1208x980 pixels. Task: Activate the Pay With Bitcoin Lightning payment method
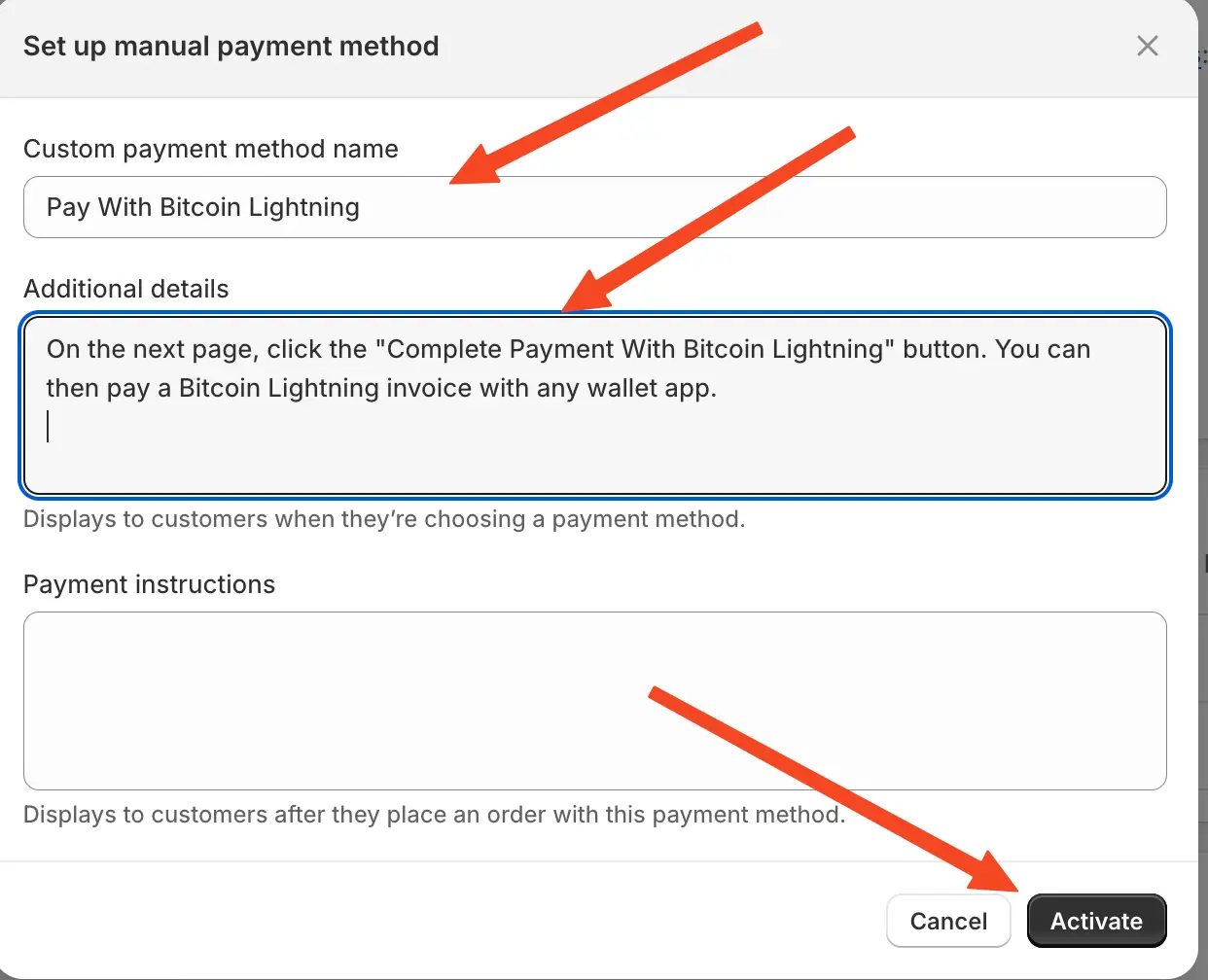[1096, 921]
